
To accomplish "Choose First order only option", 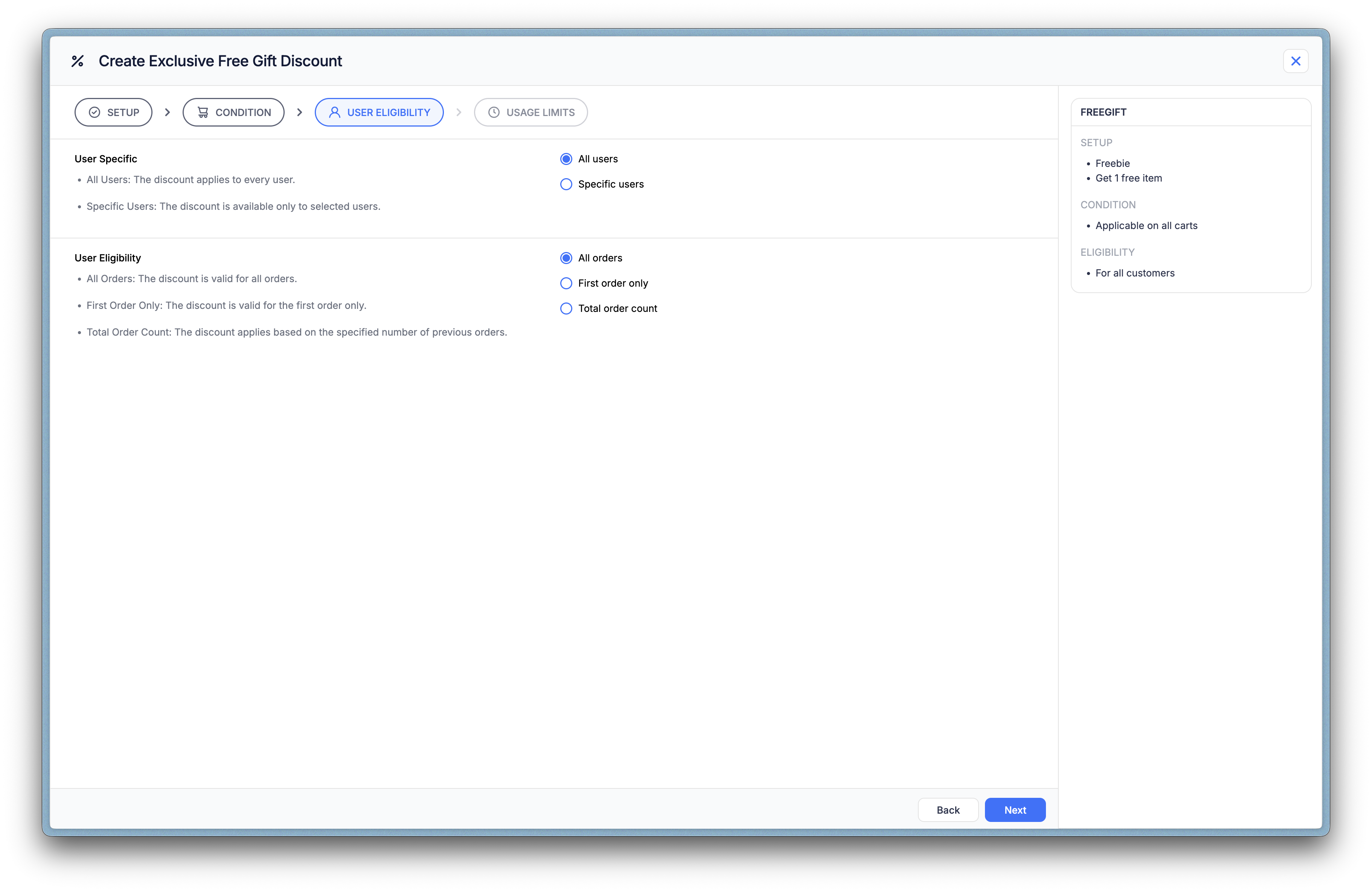I will [566, 284].
